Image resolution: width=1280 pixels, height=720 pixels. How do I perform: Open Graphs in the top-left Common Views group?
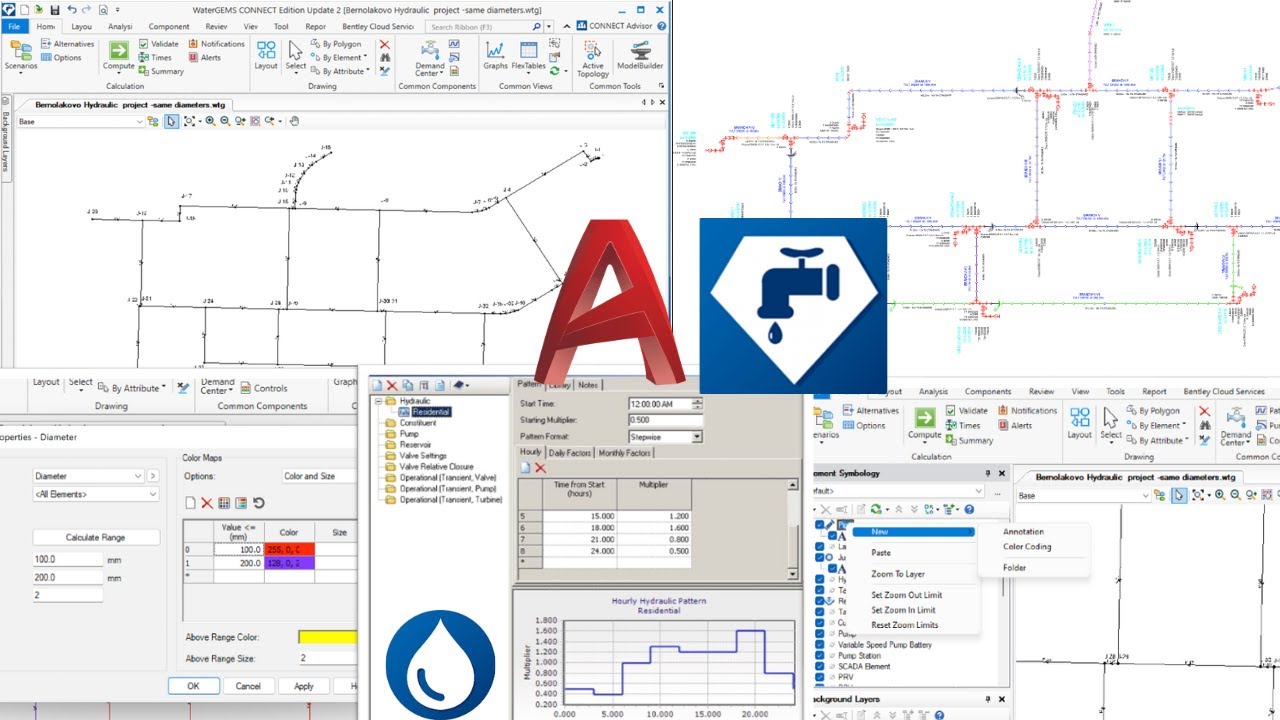(496, 55)
